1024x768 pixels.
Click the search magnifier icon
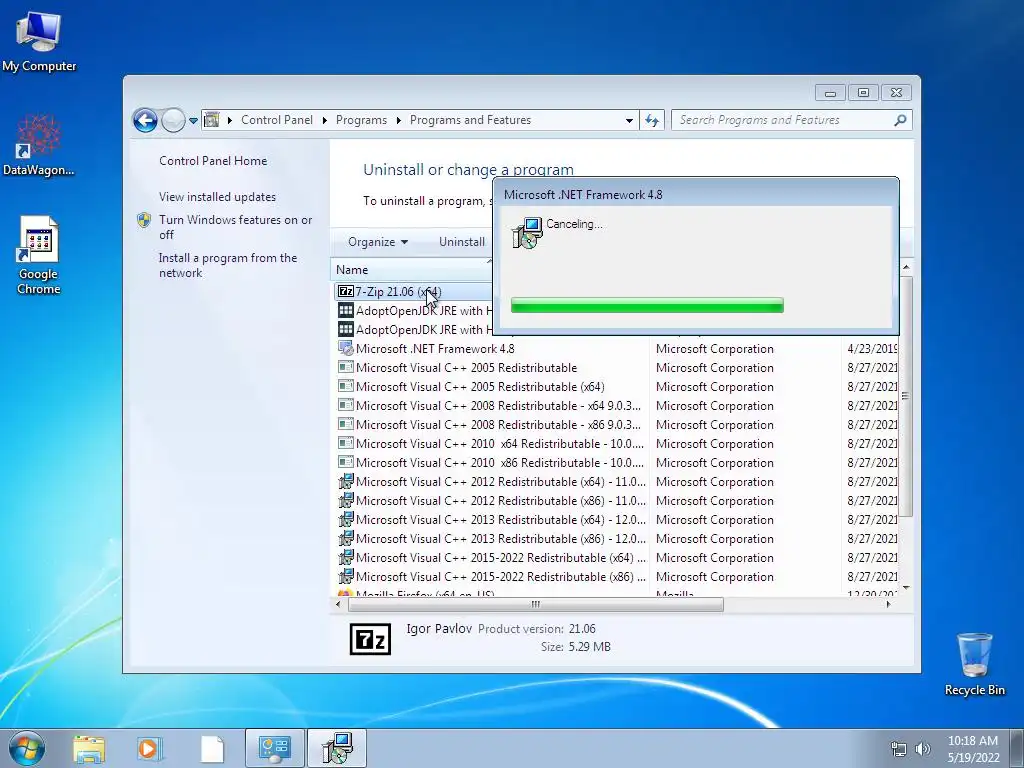pos(900,120)
